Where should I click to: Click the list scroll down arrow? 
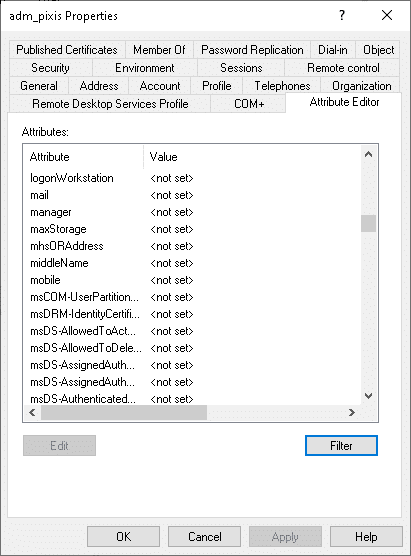click(x=368, y=396)
